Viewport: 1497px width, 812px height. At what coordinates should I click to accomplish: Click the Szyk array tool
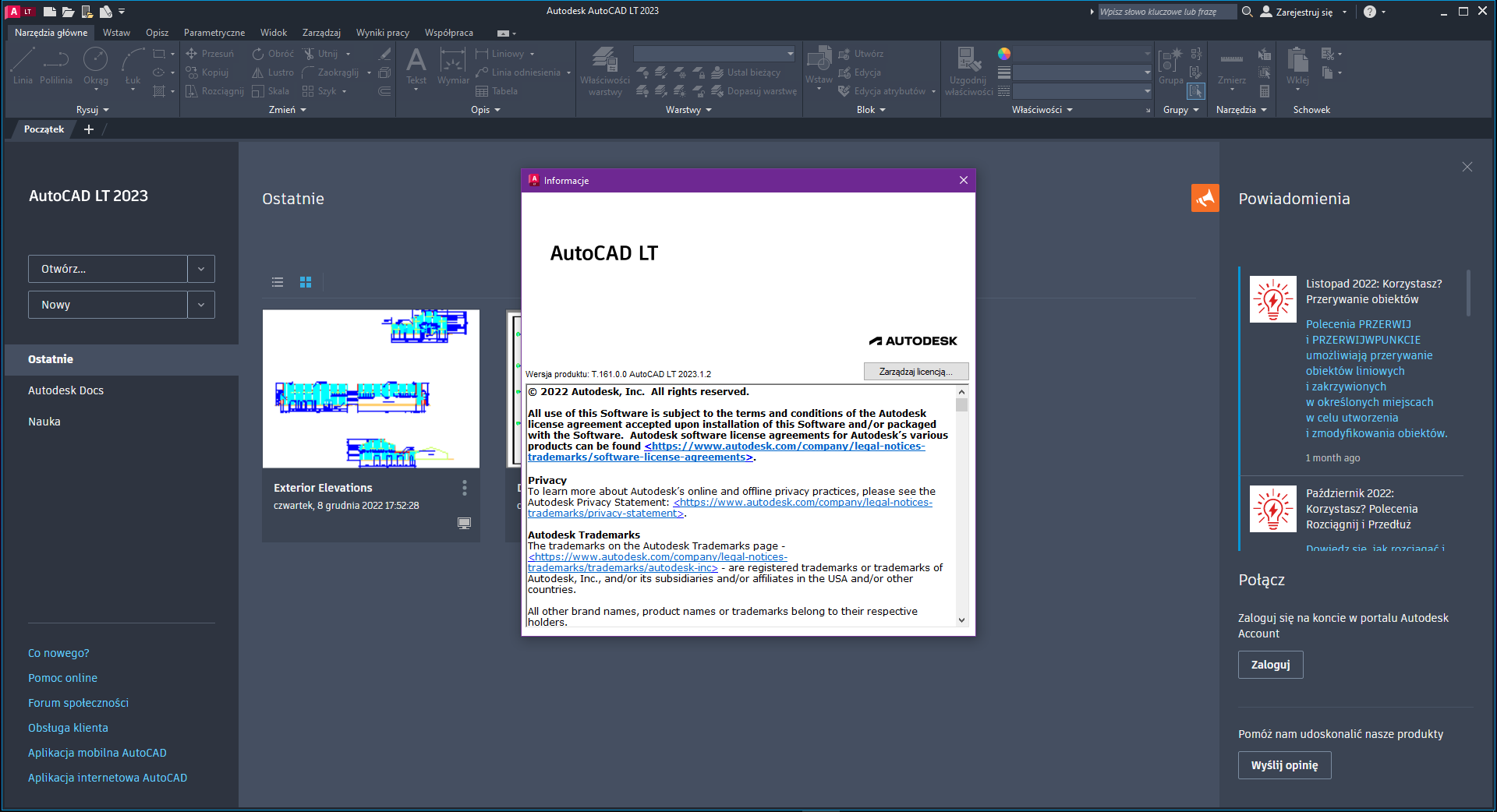click(320, 91)
